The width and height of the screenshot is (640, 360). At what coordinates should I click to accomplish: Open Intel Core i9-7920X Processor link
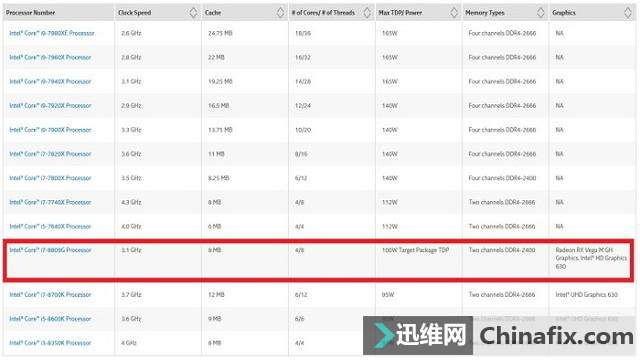coord(50,106)
